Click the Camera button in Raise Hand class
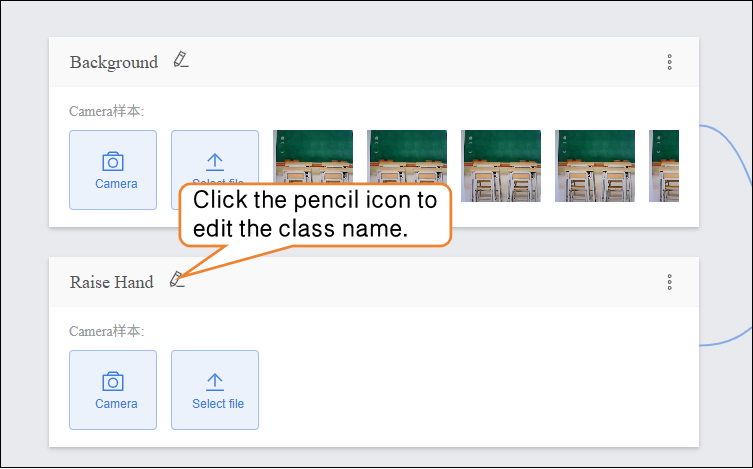753x469 pixels. point(113,390)
